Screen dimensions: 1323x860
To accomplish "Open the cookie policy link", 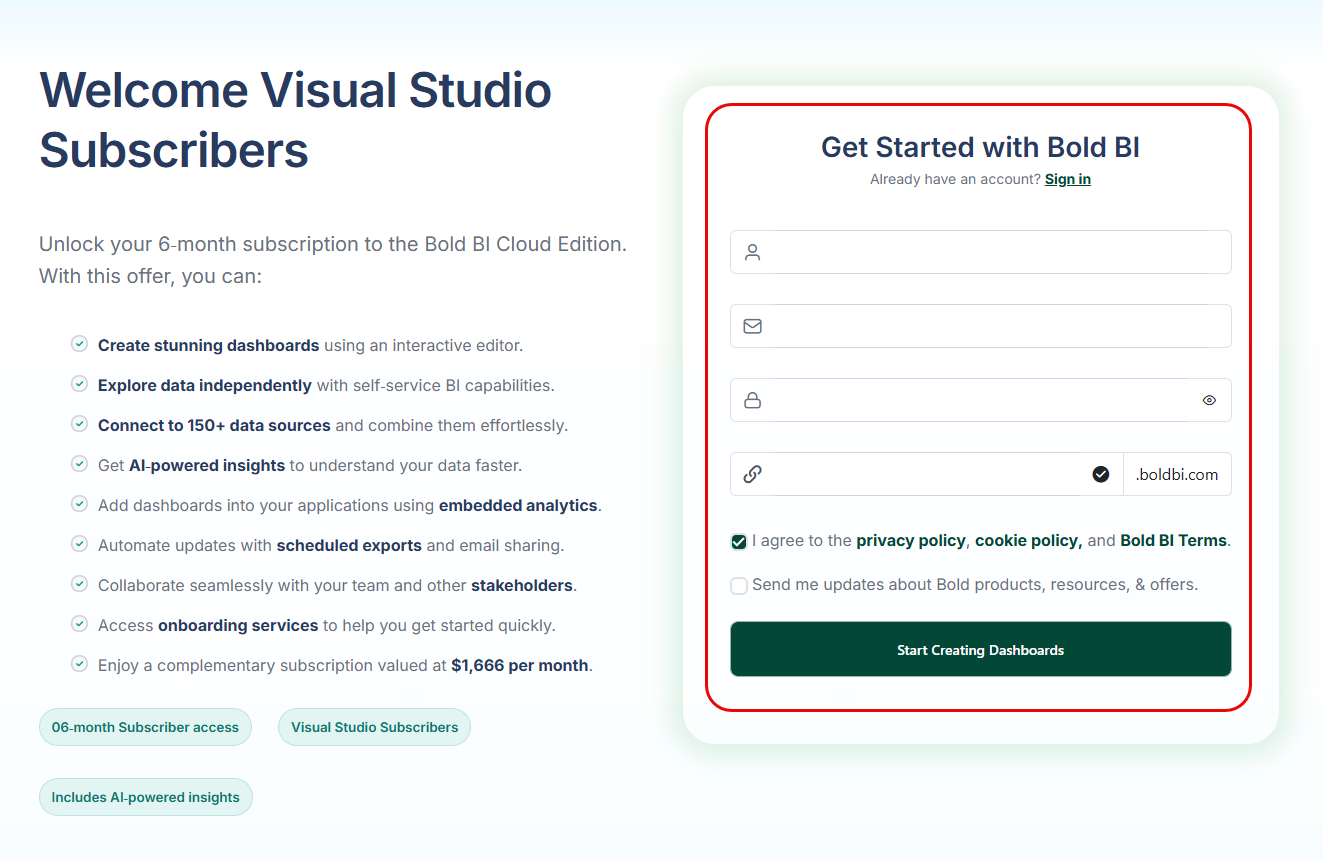I will [x=1030, y=540].
